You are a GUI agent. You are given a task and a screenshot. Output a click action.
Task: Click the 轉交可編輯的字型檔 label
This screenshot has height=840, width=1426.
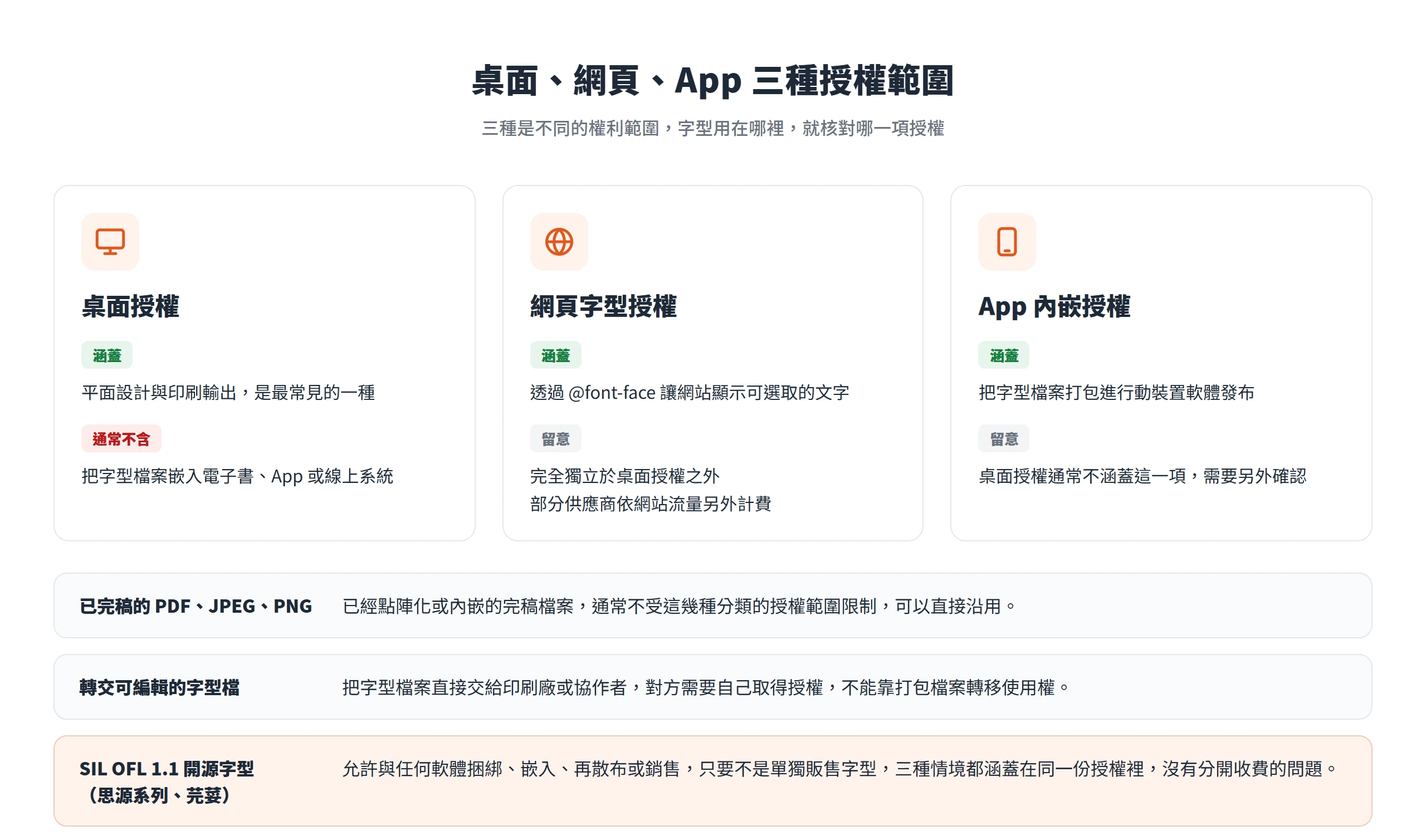pyautogui.click(x=159, y=687)
